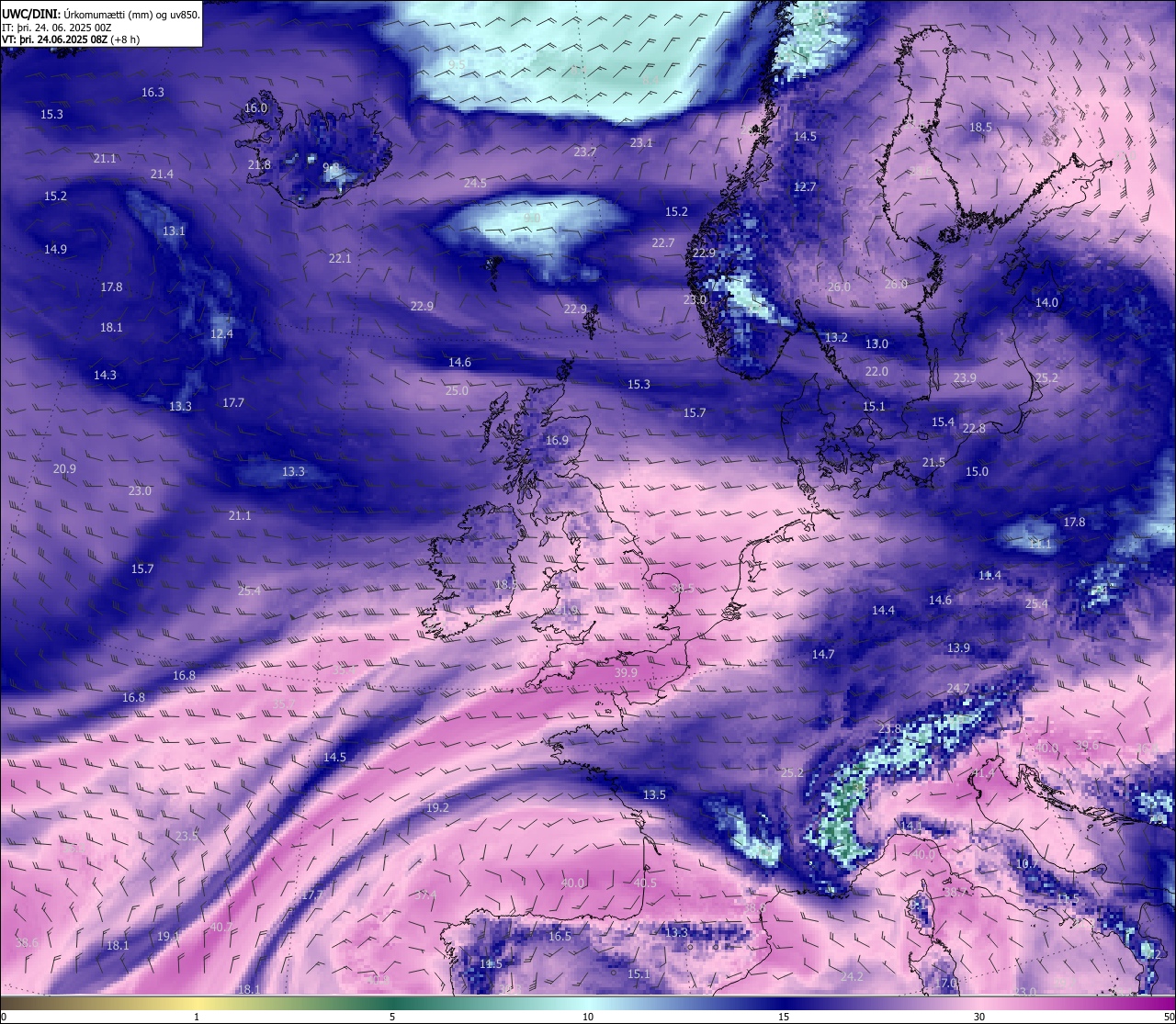Click the 22.7 value label
This screenshot has width=1176, height=1024.
[x=663, y=242]
